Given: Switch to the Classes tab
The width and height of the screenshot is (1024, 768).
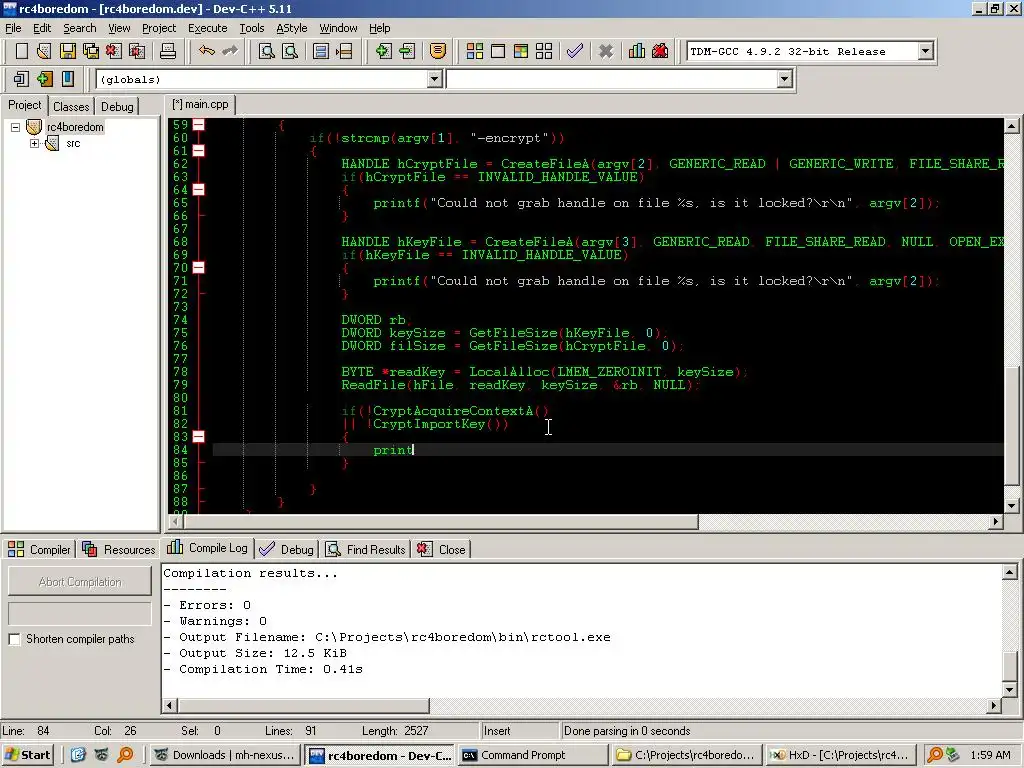Looking at the screenshot, I should click(71, 106).
